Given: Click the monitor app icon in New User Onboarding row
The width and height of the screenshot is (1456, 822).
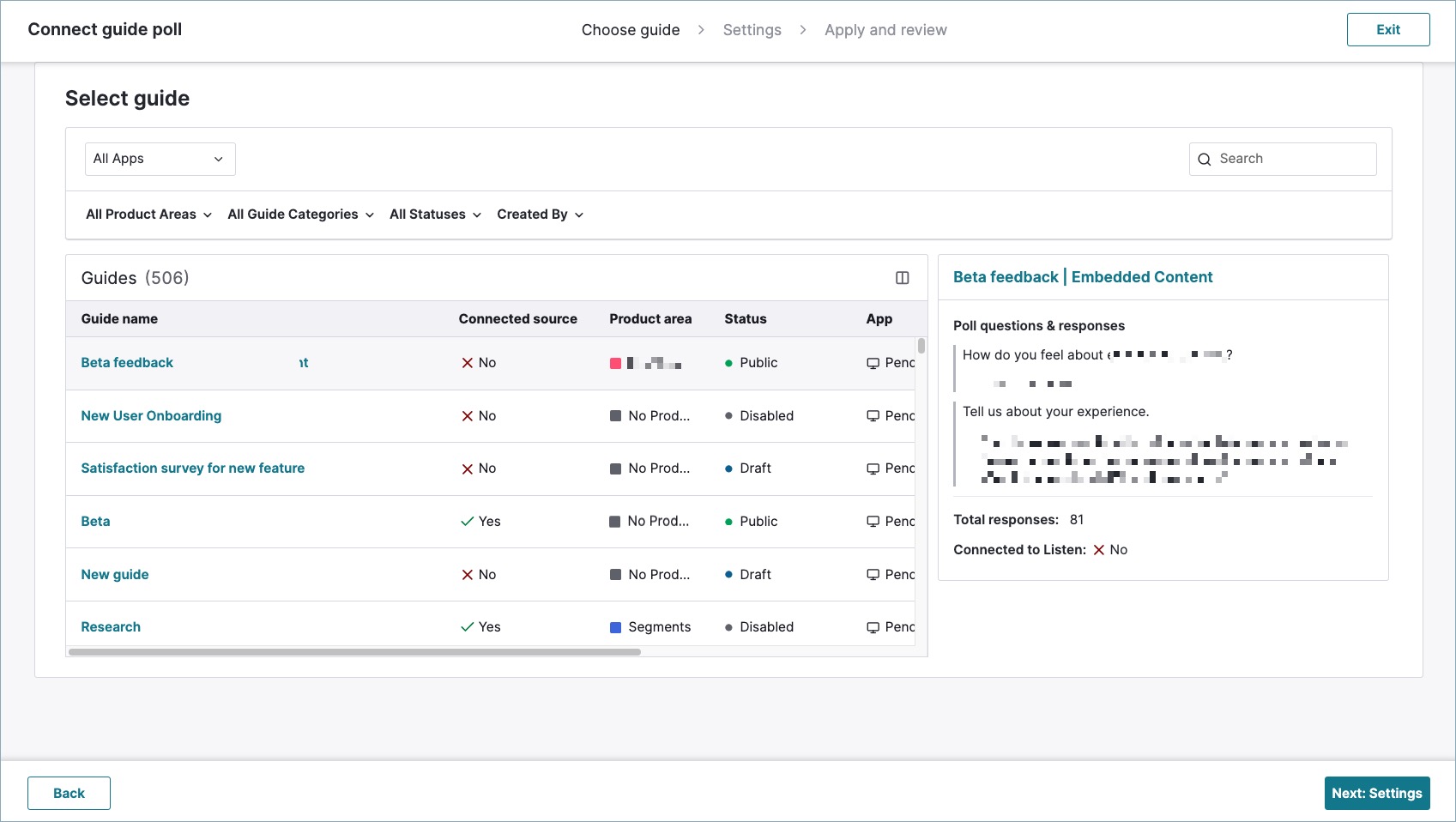Looking at the screenshot, I should pyautogui.click(x=873, y=416).
